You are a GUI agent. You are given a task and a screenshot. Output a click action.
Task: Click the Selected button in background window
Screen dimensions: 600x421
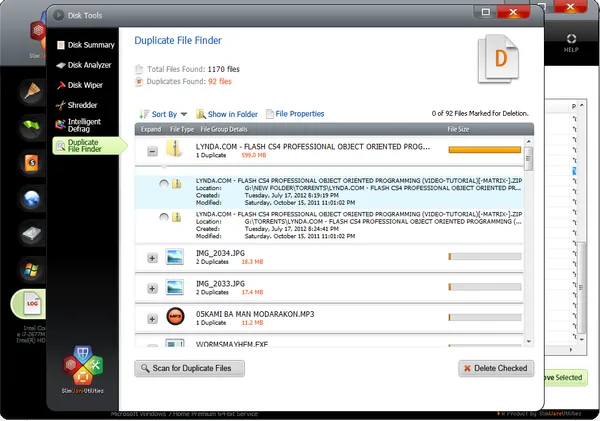click(565, 377)
